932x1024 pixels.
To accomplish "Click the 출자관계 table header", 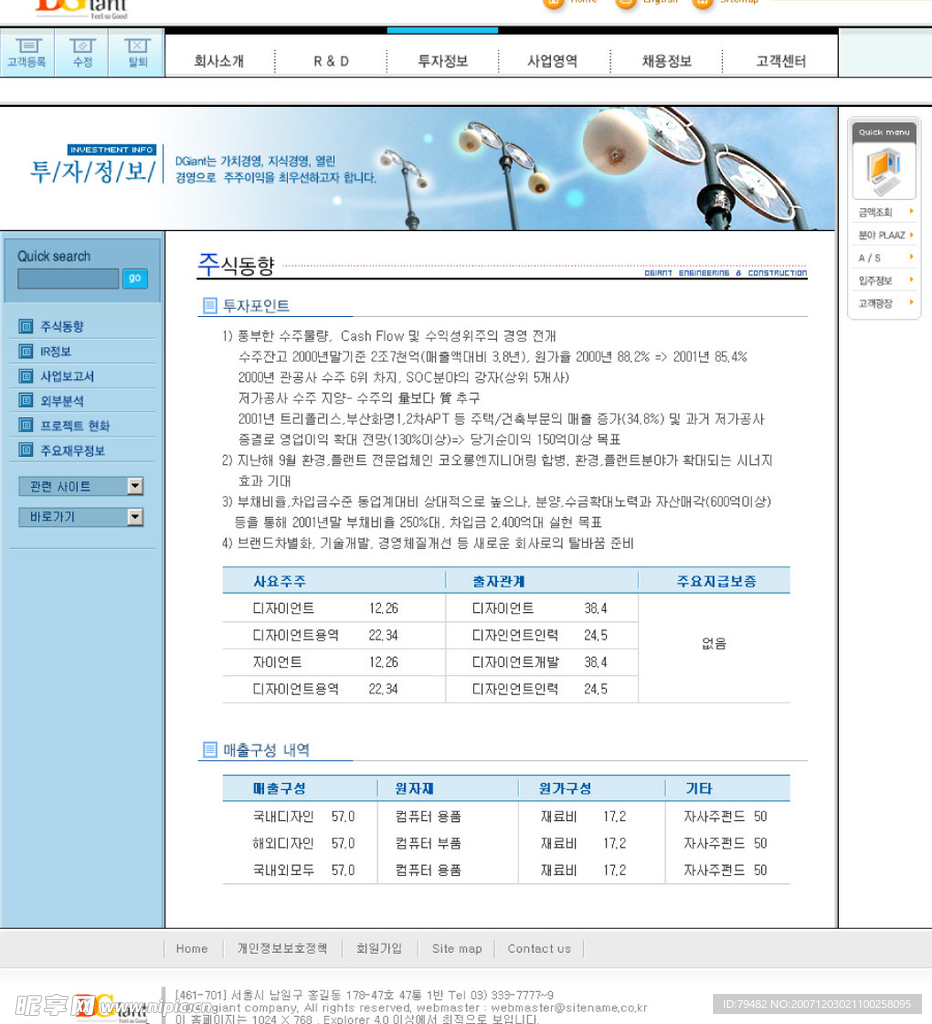I will point(498,581).
